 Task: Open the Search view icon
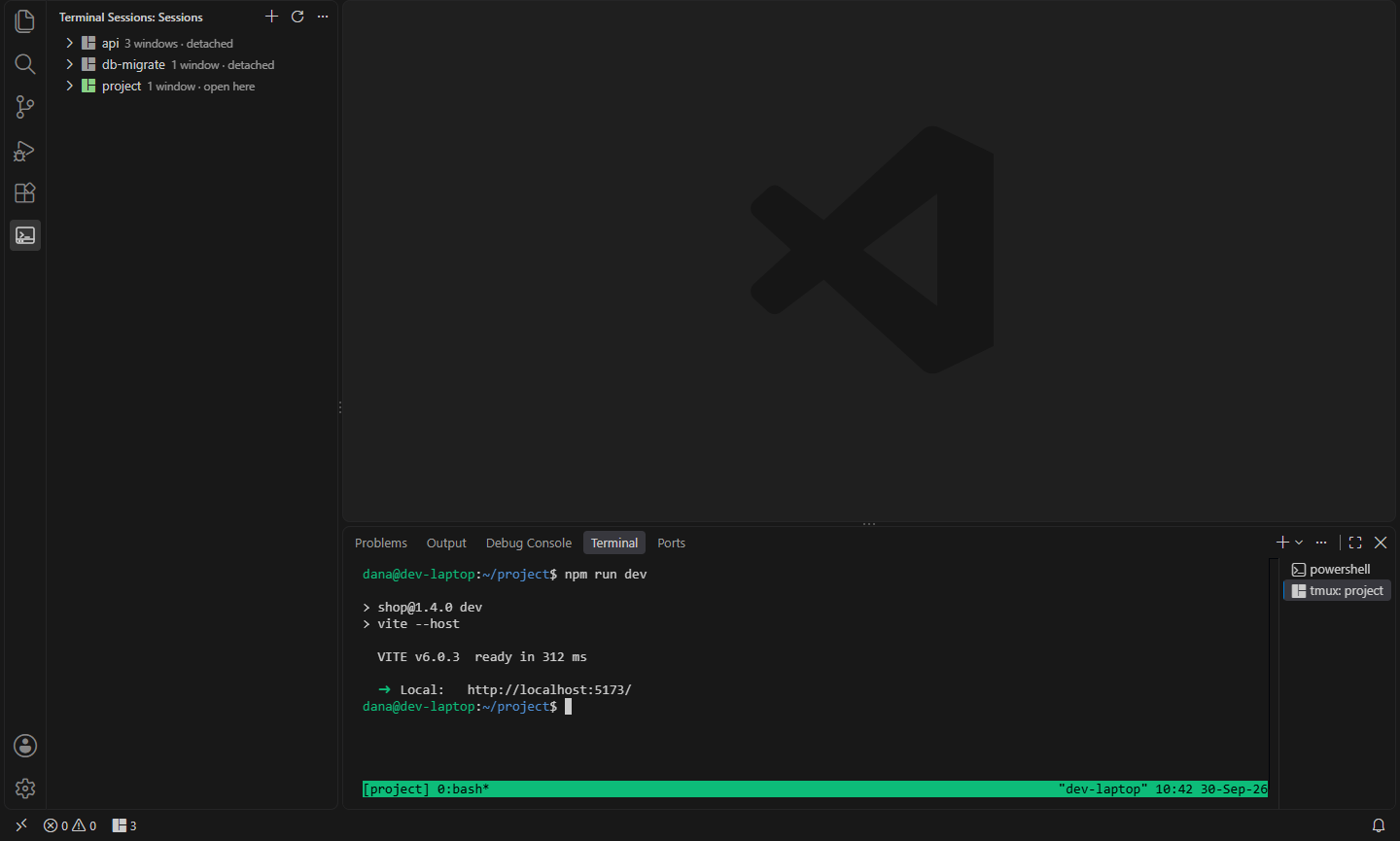[x=25, y=64]
